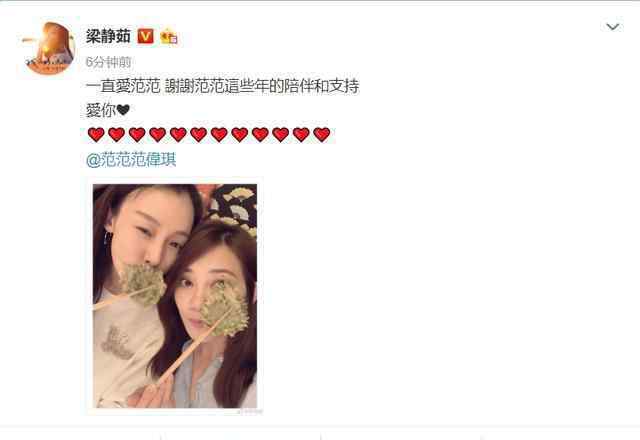Click the small watermark at the photo's bottom corner
This screenshot has width=640, height=440.
[249, 411]
